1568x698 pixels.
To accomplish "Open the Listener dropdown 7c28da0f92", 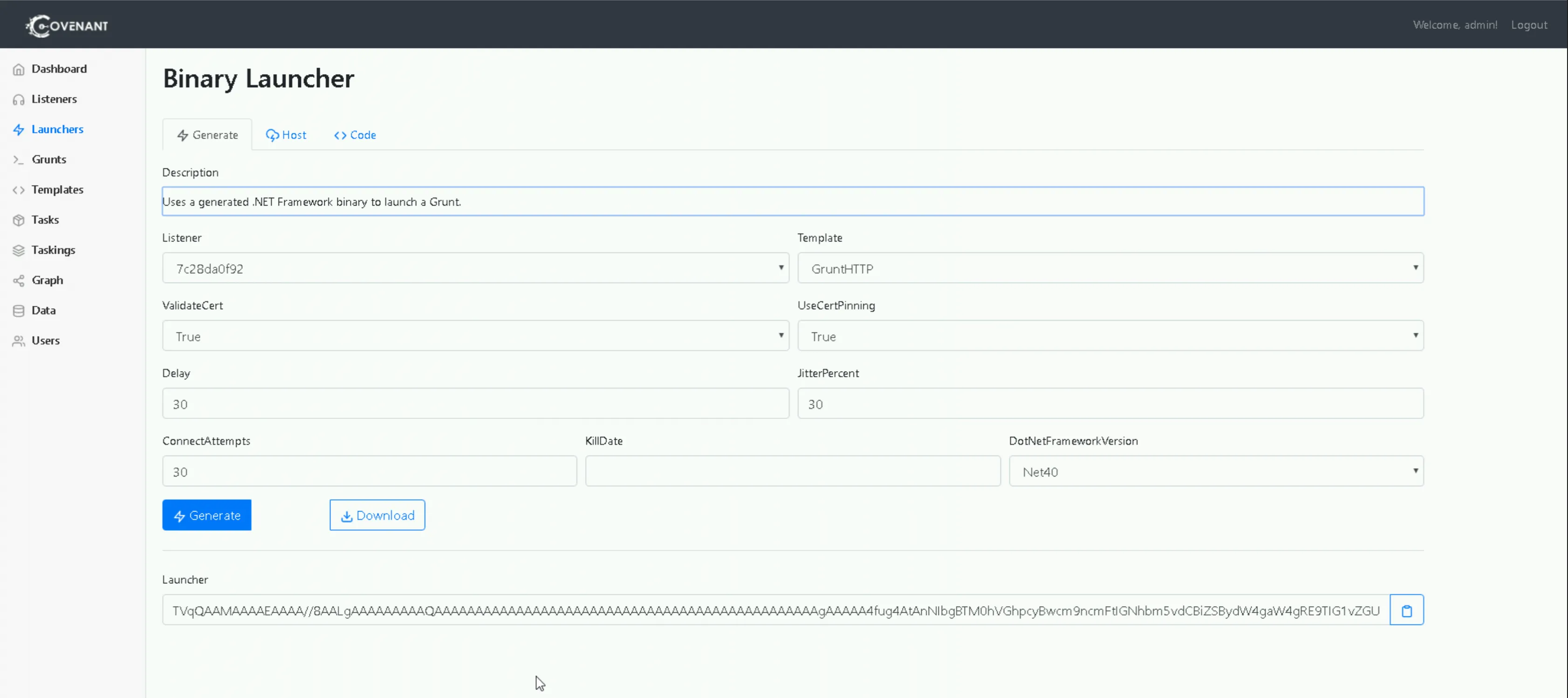I will pyautogui.click(x=475, y=268).
